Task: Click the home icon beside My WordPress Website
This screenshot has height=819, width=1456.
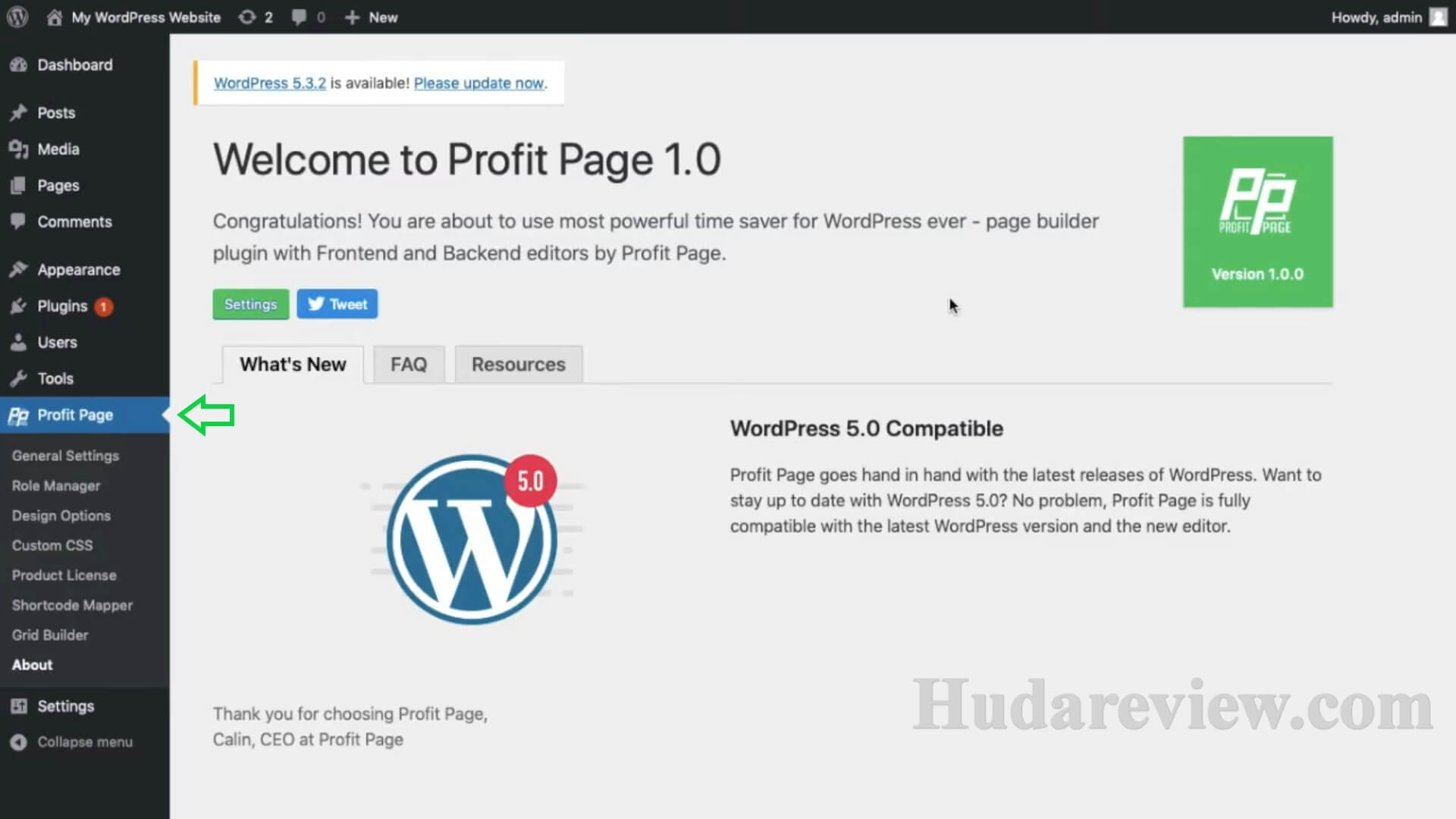Action: pos(54,17)
